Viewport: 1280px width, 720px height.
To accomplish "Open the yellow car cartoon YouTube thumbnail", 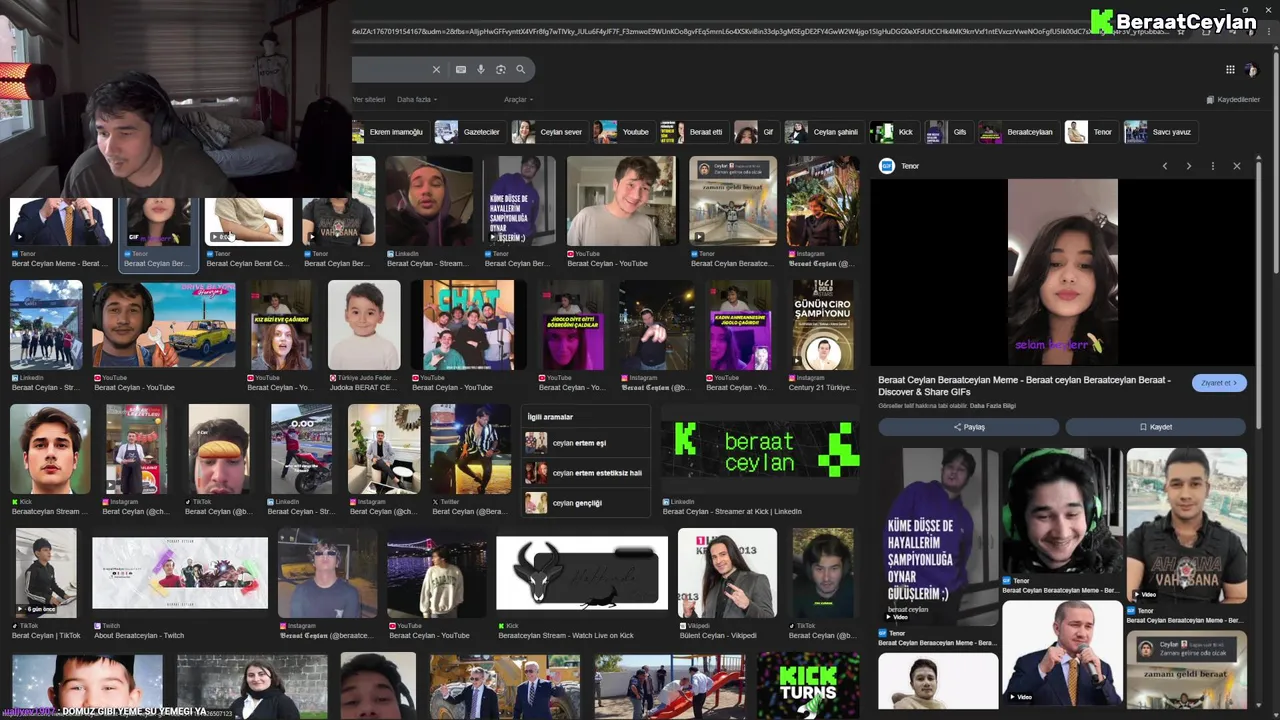I will 164,325.
